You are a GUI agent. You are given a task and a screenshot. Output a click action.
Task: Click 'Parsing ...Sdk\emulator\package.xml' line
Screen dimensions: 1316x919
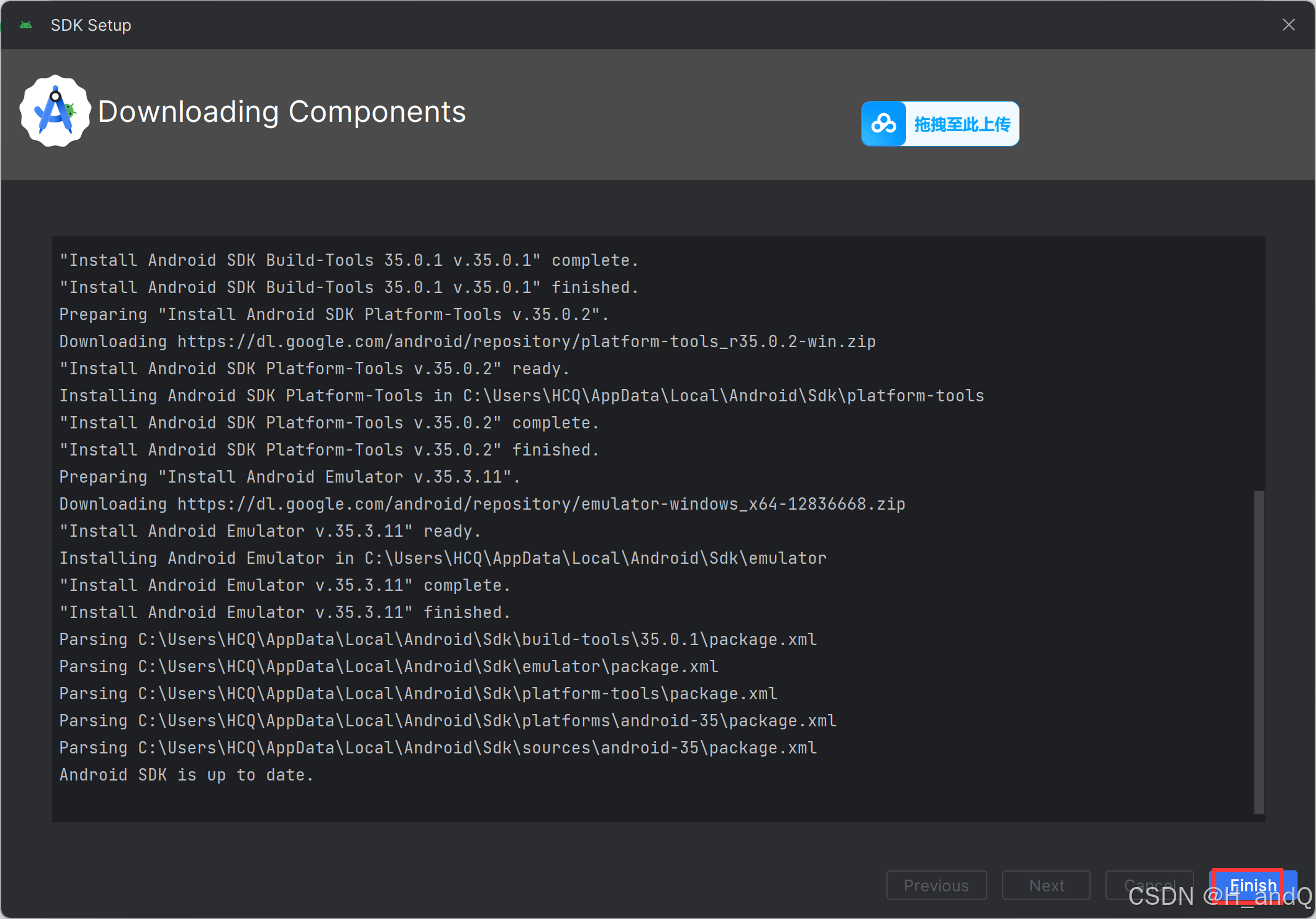[x=388, y=667]
